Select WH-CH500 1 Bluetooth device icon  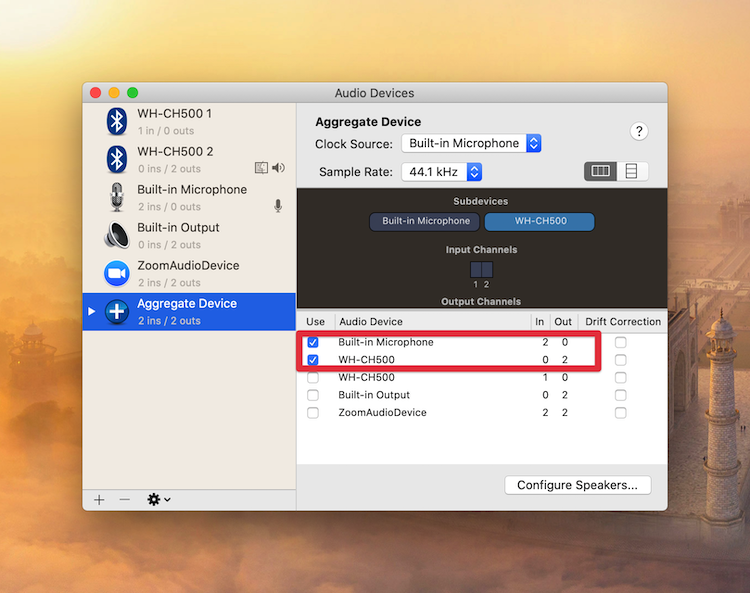click(117, 121)
